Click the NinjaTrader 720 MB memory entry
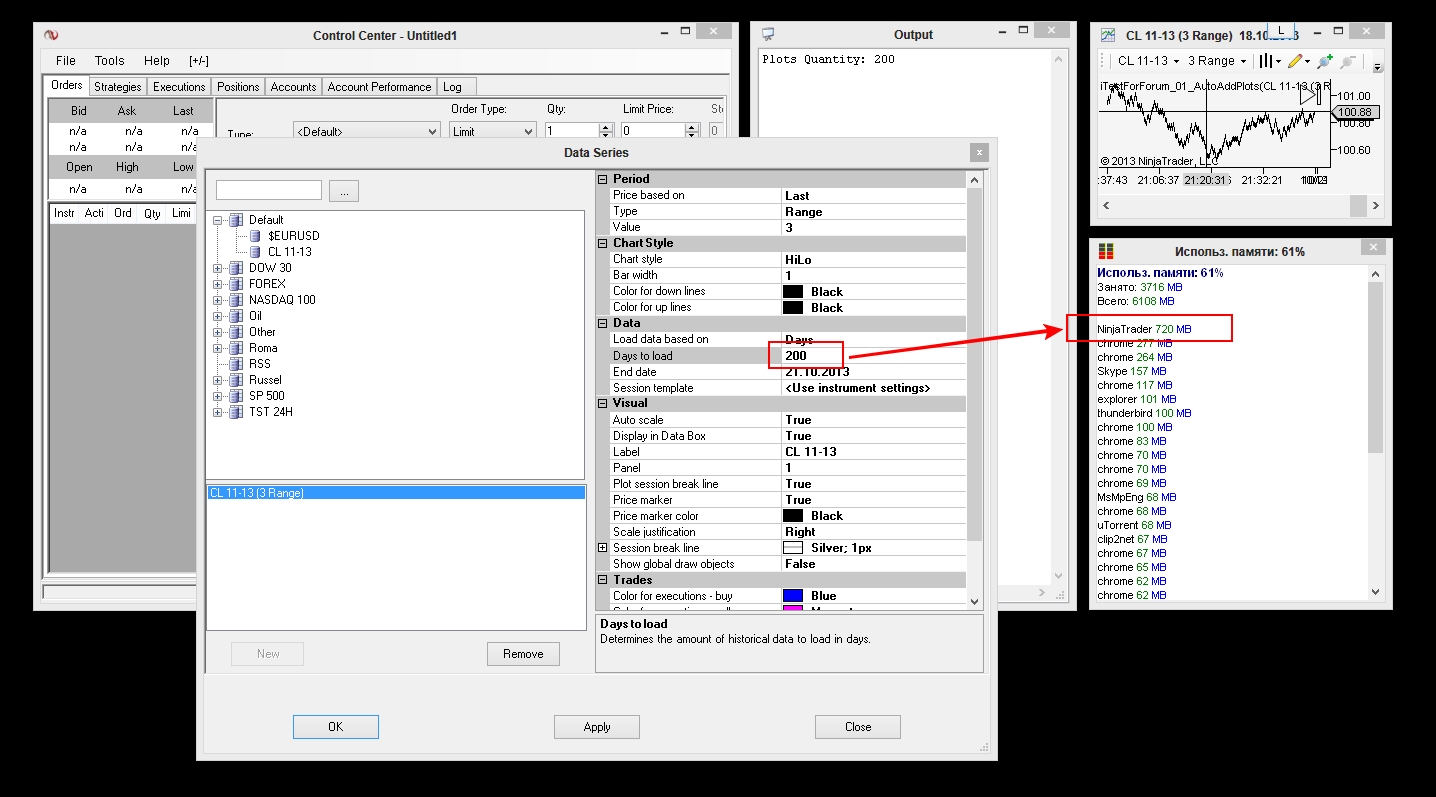Image resolution: width=1436 pixels, height=797 pixels. click(x=1144, y=329)
